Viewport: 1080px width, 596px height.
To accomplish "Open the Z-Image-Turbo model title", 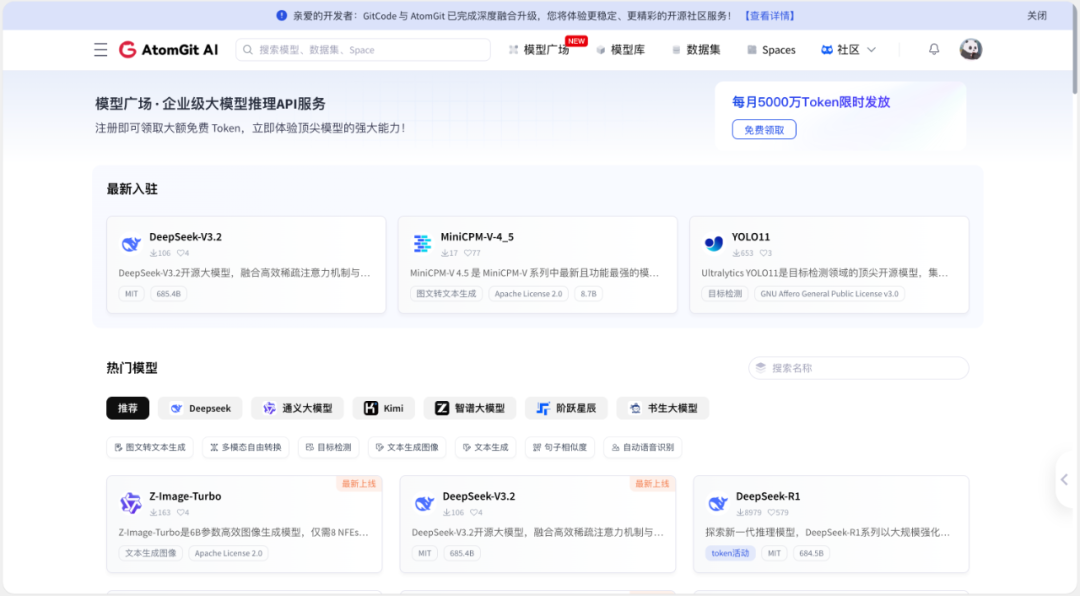I will (x=185, y=496).
